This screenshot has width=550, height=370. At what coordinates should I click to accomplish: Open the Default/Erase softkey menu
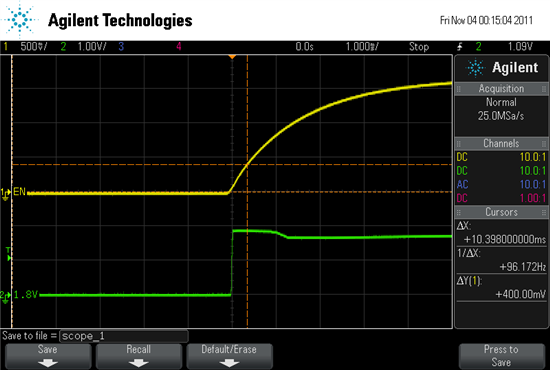pyautogui.click(x=229, y=356)
